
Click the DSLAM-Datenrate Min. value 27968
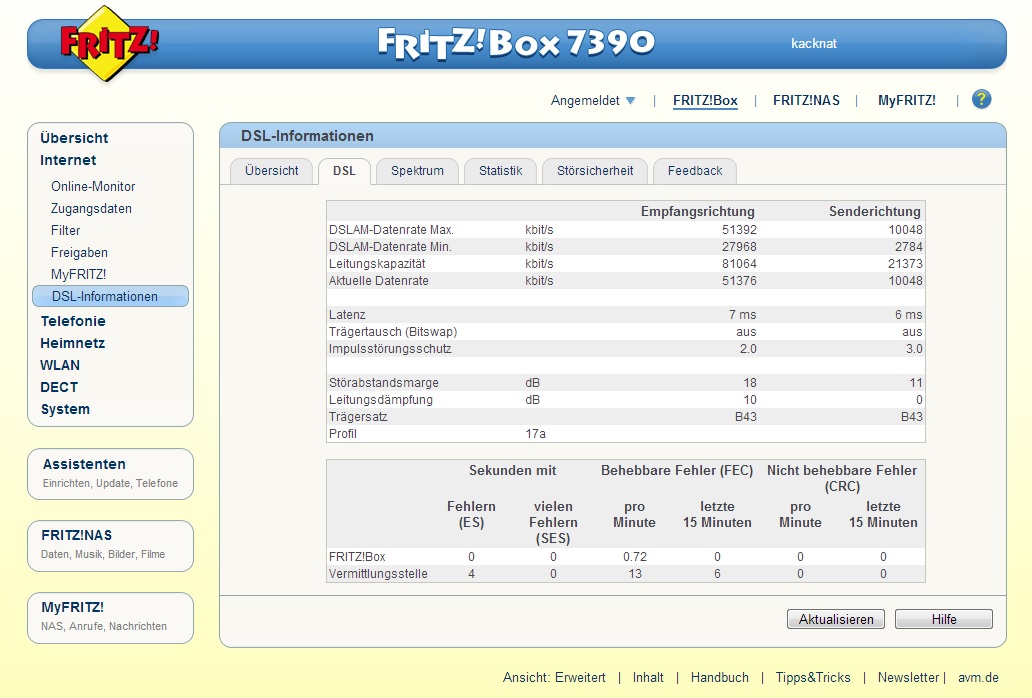(x=739, y=247)
